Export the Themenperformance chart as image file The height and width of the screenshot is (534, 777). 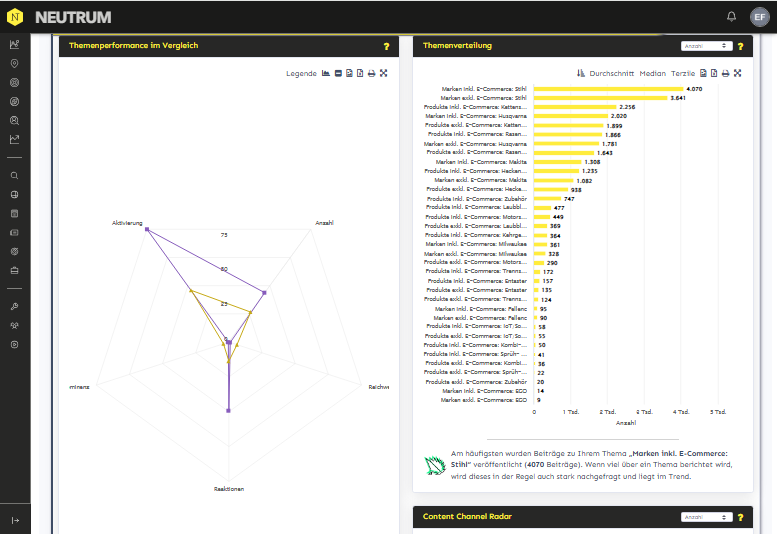(349, 73)
